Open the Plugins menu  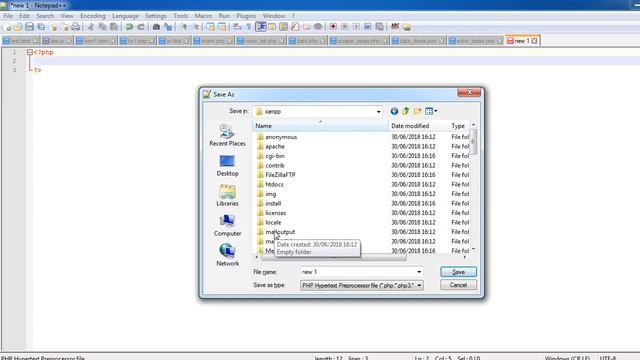(246, 16)
